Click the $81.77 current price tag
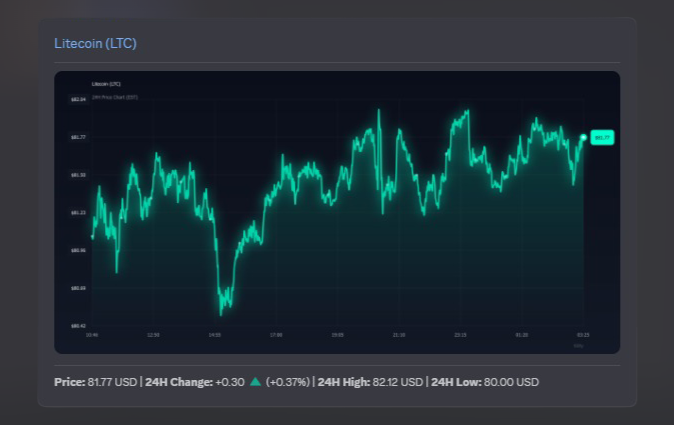Screen dimensions: 674x425 (x=602, y=138)
